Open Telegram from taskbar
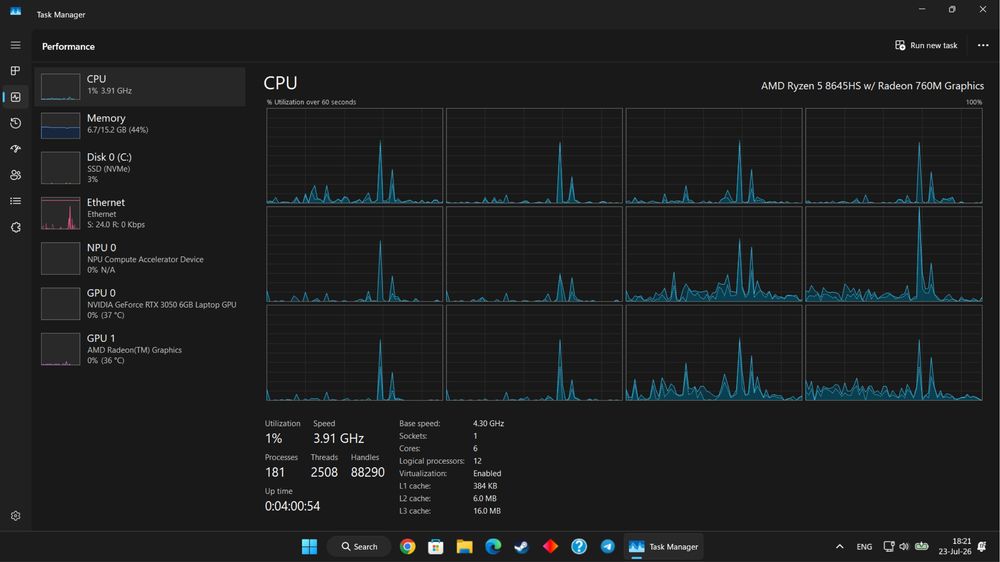Image resolution: width=1000 pixels, height=562 pixels. pos(607,547)
